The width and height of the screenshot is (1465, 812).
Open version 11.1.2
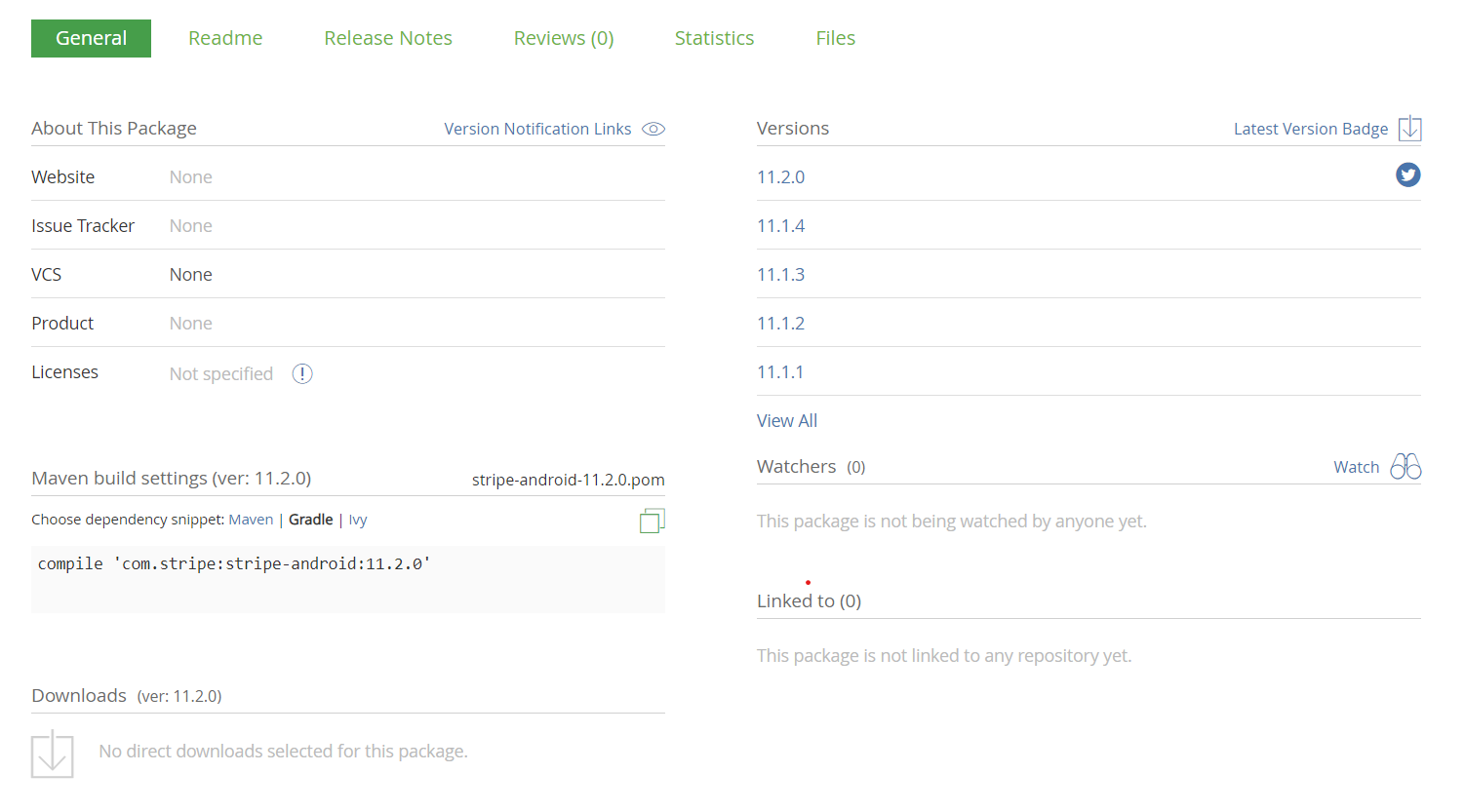click(x=780, y=323)
